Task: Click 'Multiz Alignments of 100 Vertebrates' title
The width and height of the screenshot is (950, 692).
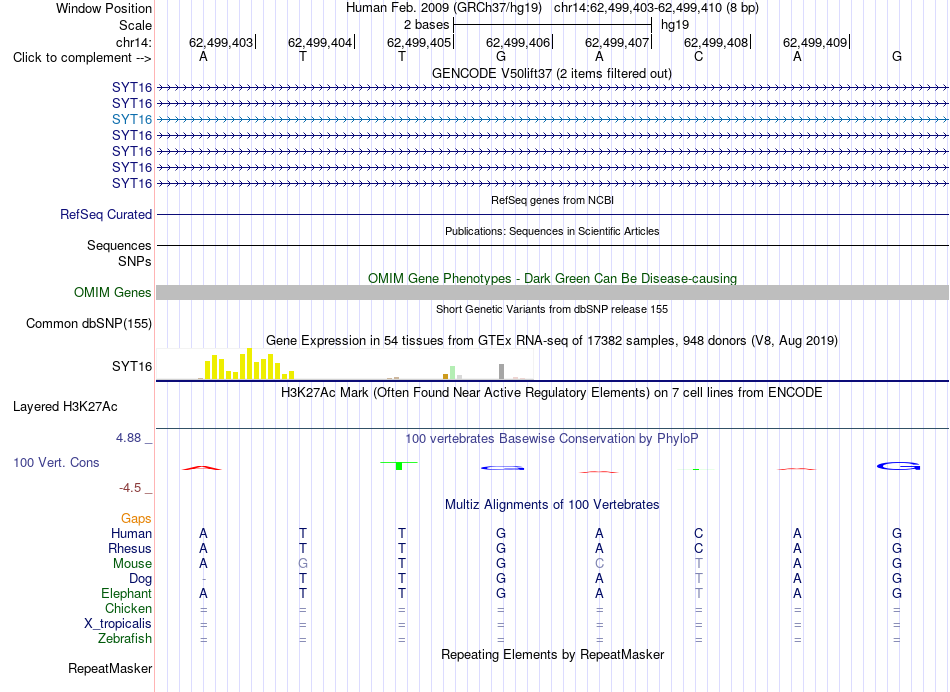Action: click(552, 504)
